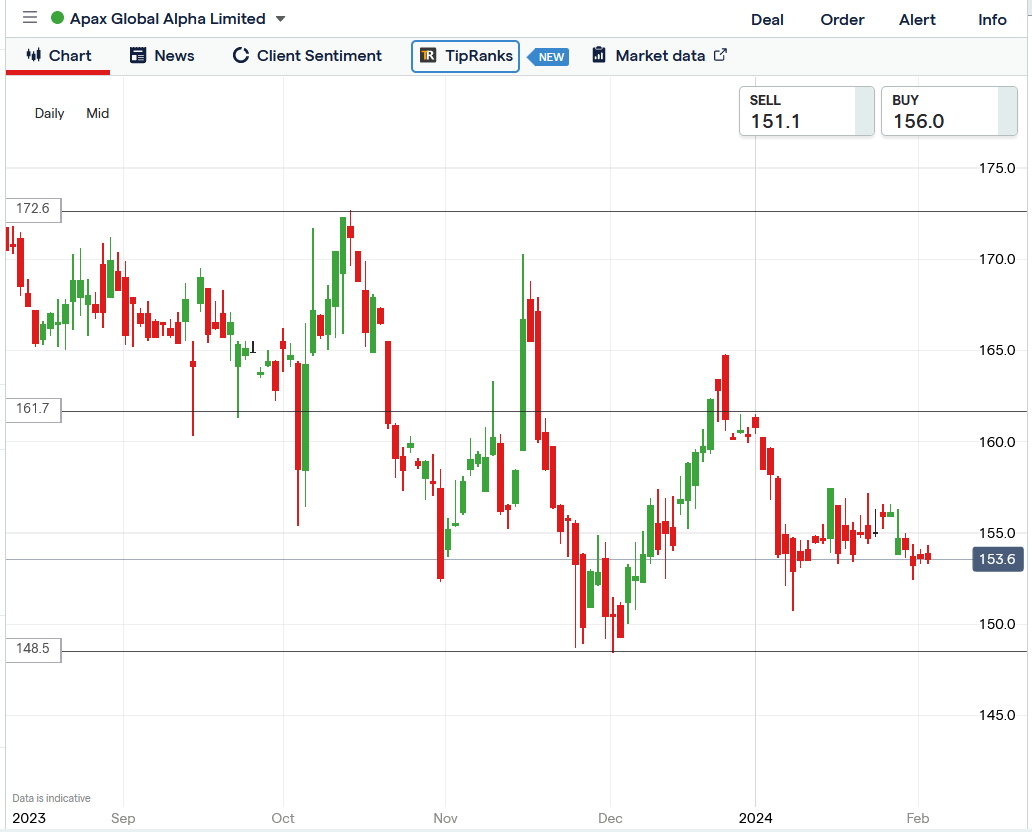Screen dimensions: 1032x832
Task: Open the Market data link
Action: 659,56
